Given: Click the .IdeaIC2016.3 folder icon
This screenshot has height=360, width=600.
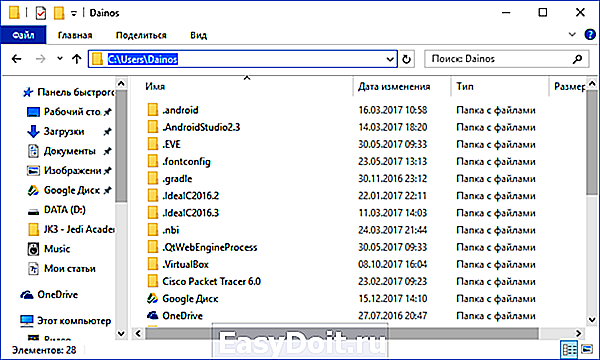Looking at the screenshot, I should click(152, 213).
